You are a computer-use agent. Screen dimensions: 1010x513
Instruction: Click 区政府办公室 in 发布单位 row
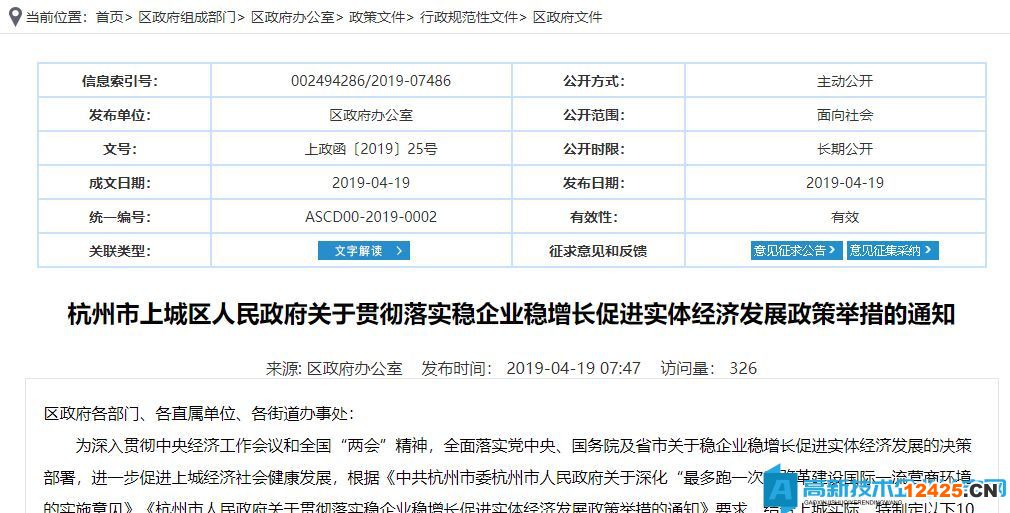[x=371, y=115]
